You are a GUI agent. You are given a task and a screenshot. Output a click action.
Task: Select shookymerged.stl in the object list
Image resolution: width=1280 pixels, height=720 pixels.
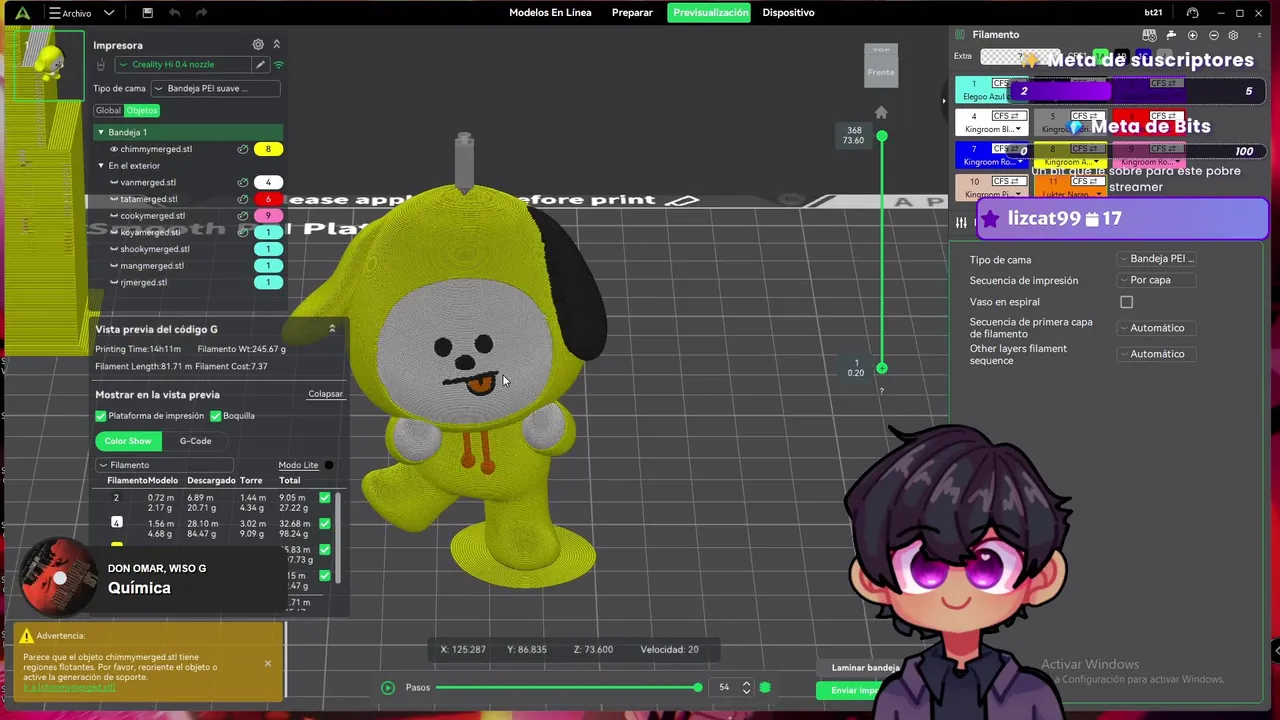(x=154, y=249)
